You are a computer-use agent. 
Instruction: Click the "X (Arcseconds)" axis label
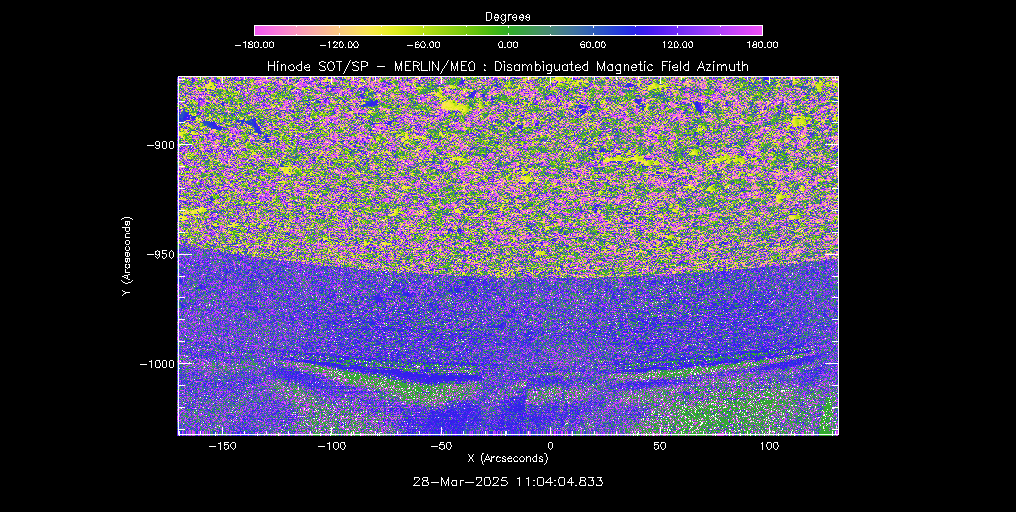tap(508, 458)
